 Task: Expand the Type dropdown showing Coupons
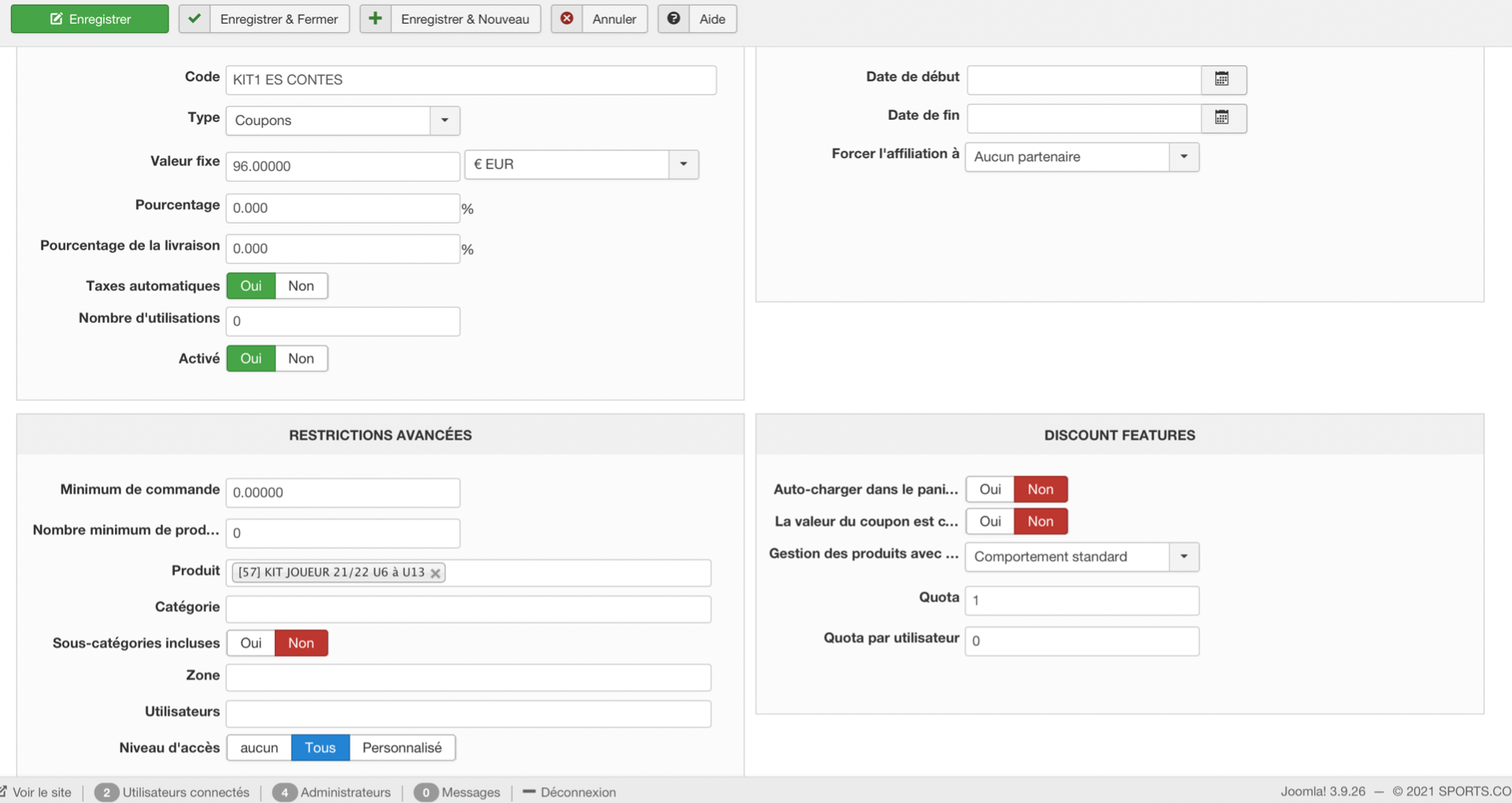click(444, 120)
